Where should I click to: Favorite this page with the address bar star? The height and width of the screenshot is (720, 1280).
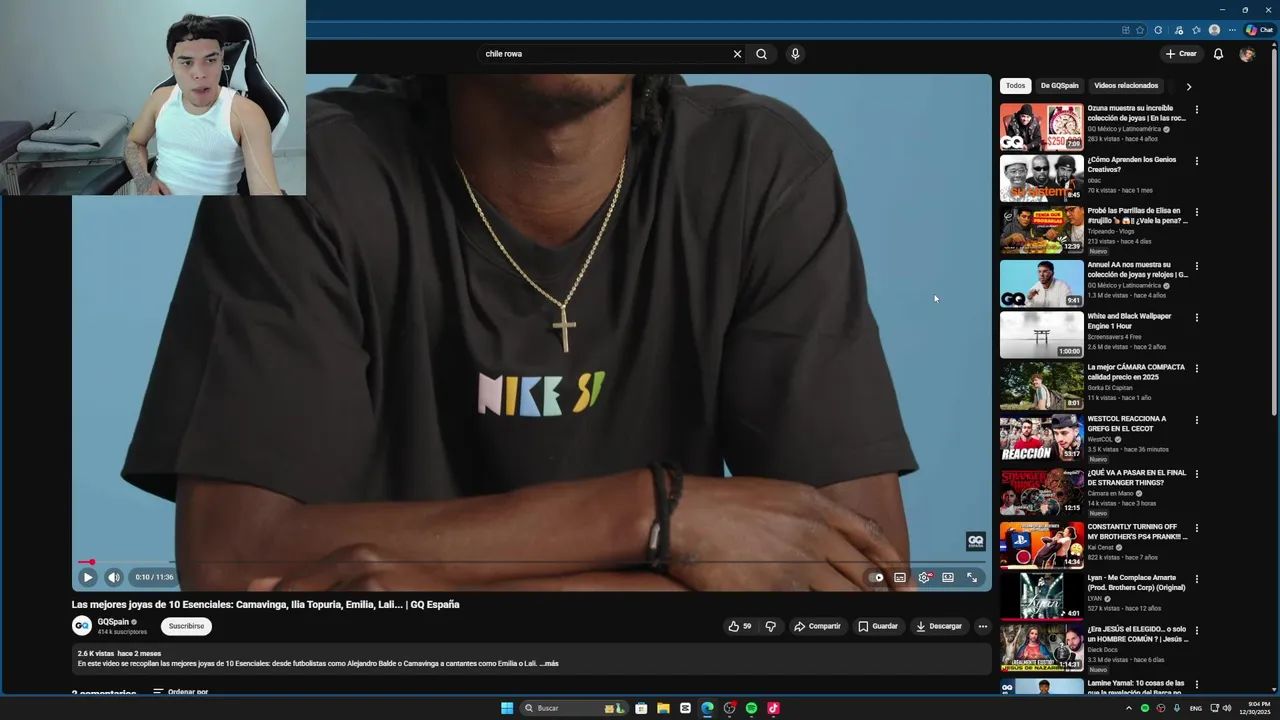1140,30
